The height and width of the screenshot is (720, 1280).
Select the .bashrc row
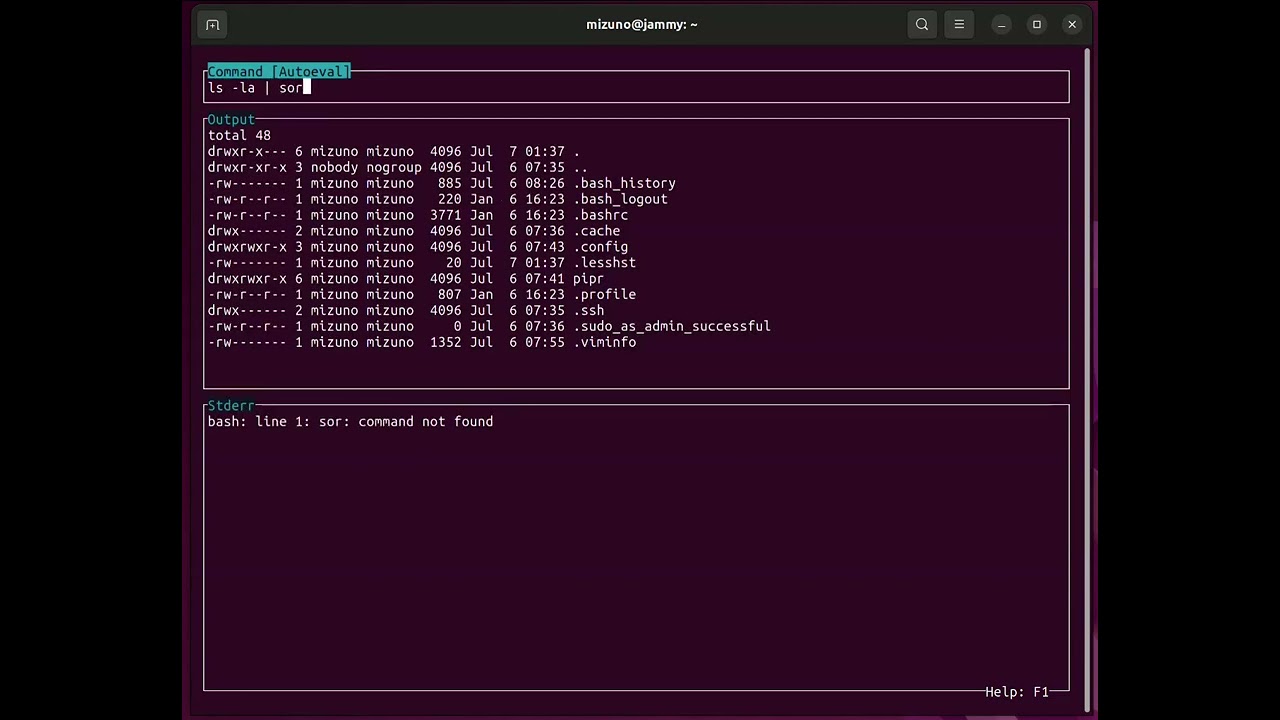click(x=418, y=215)
